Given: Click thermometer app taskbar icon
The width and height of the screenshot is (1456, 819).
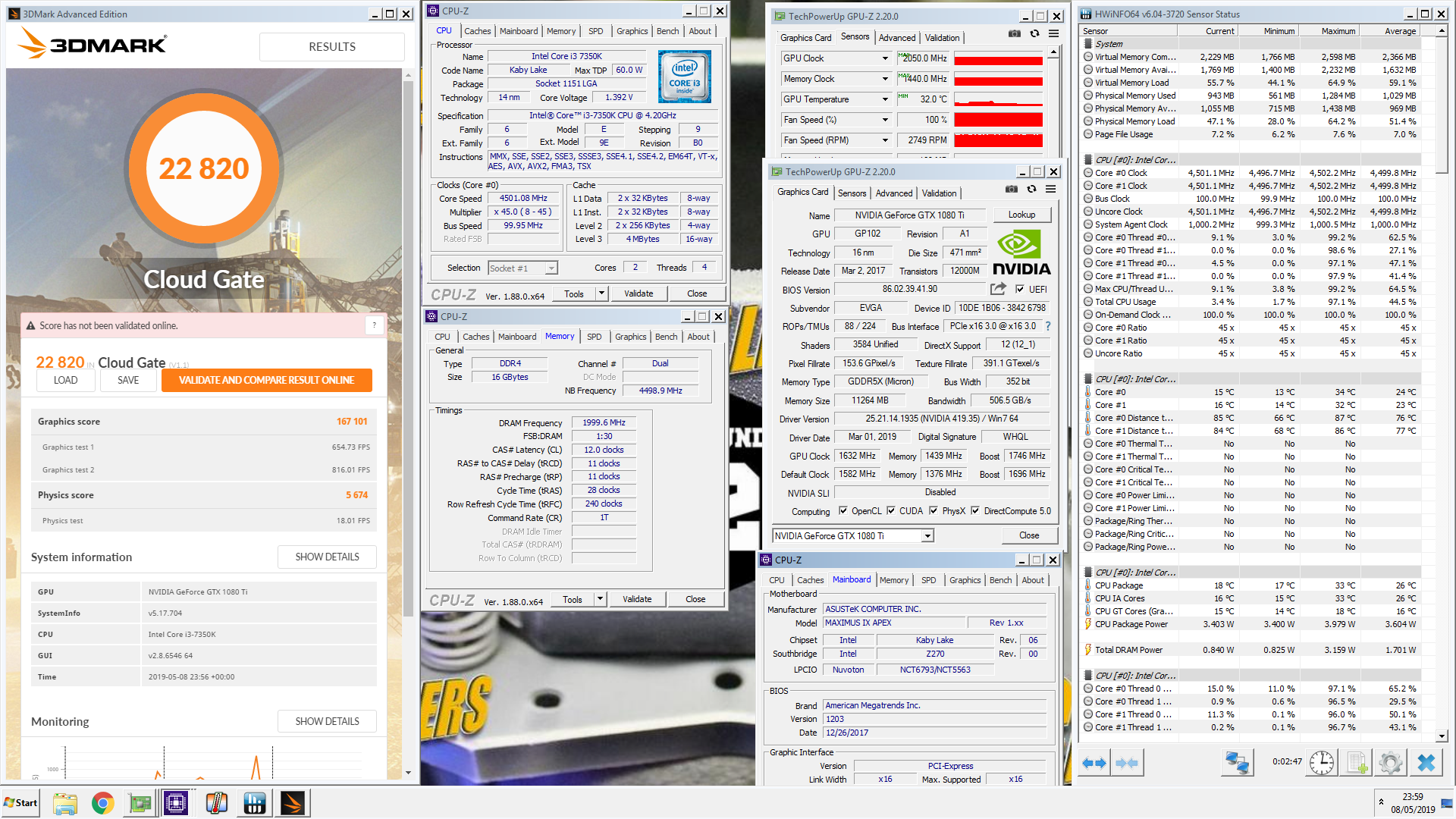Looking at the screenshot, I should (216, 803).
